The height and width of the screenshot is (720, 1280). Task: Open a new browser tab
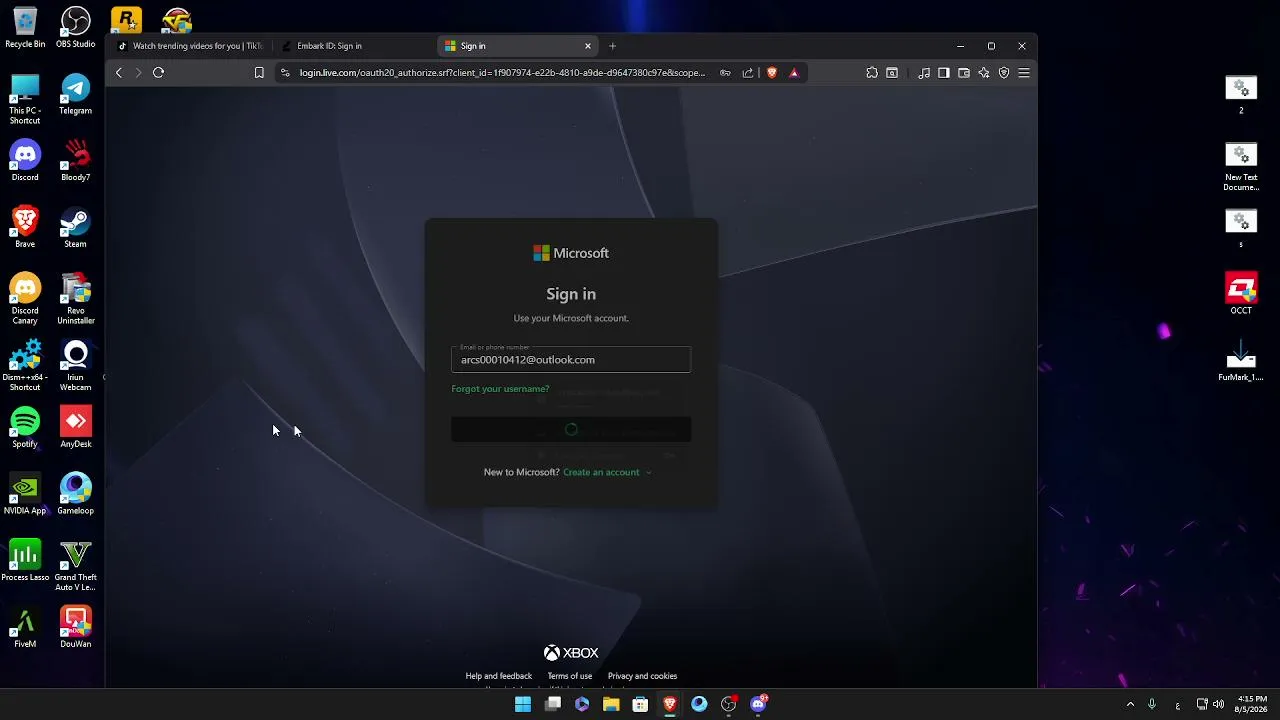613,46
